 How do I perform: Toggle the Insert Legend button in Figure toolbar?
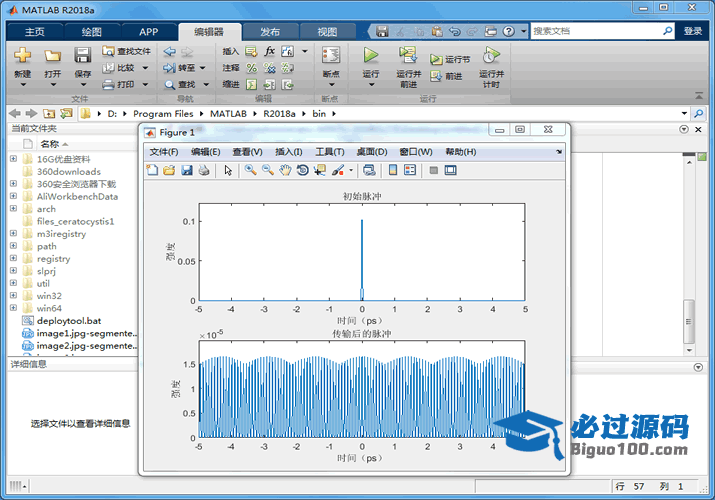410,170
